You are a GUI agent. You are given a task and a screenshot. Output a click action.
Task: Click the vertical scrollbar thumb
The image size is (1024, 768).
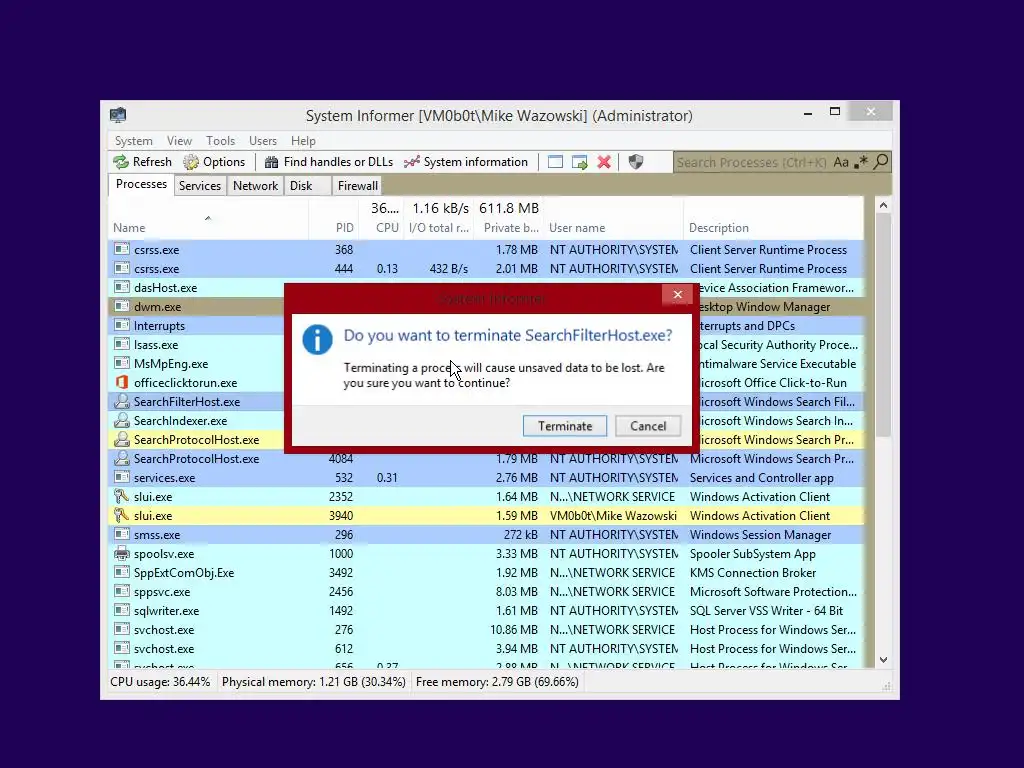pos(883,325)
